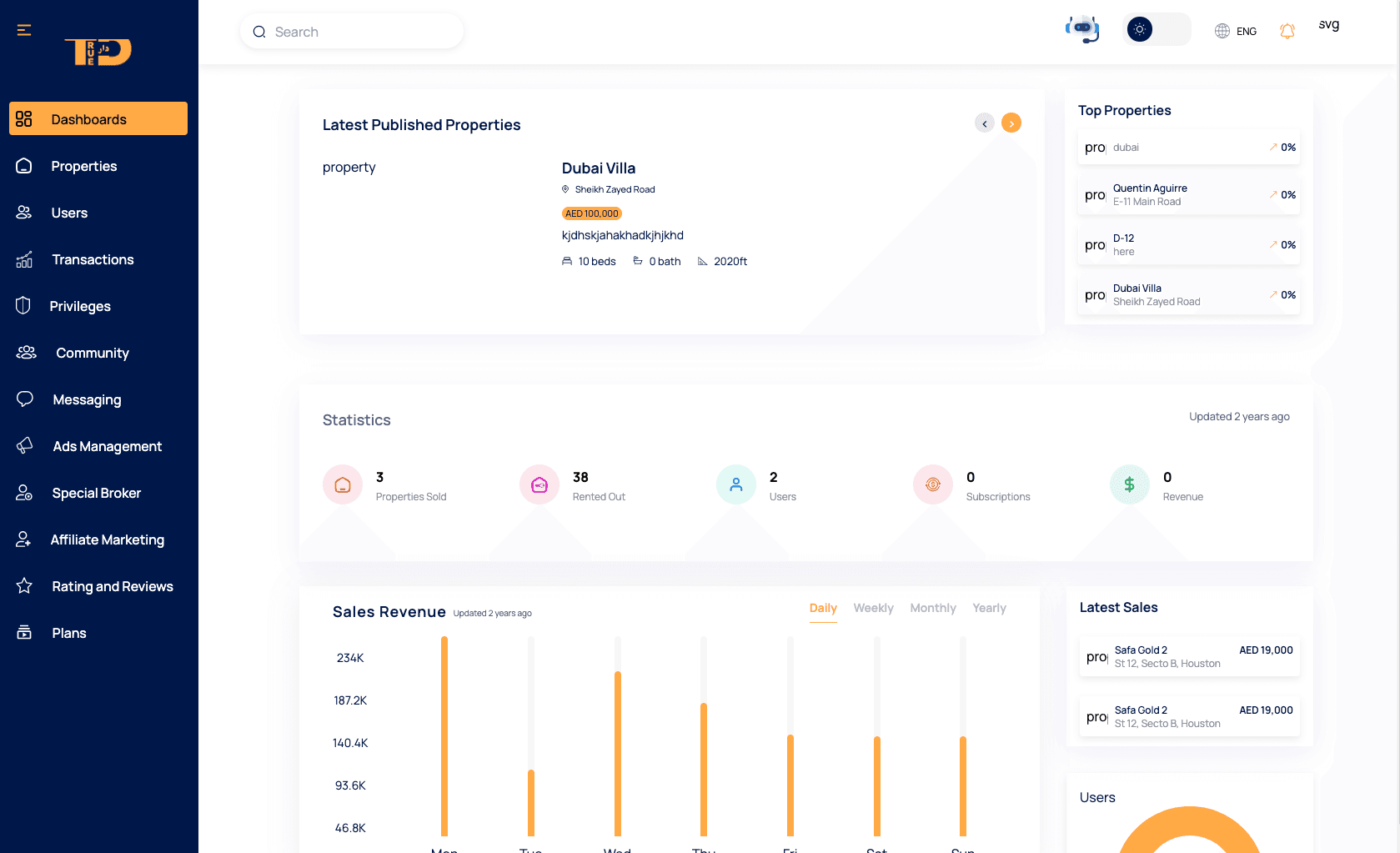
Task: Open Messaging menu item
Action: [98, 399]
